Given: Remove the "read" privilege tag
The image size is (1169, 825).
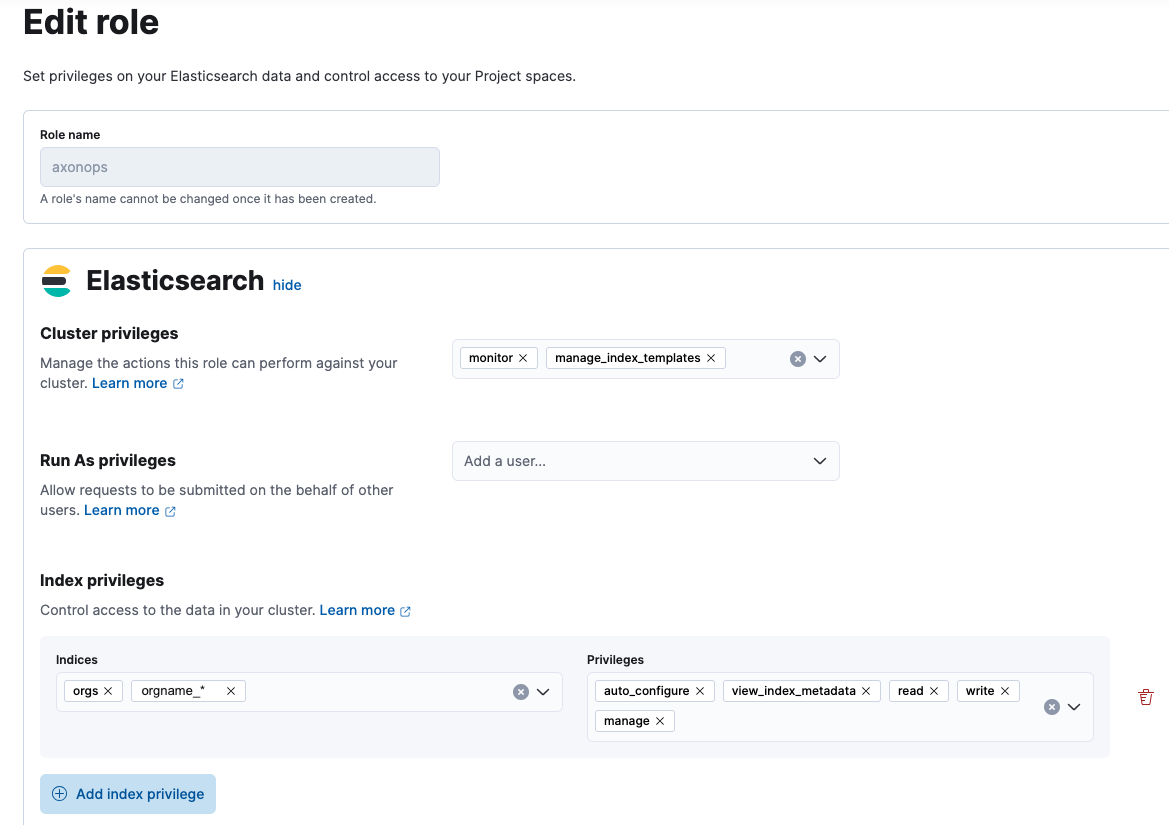Looking at the screenshot, I should (932, 690).
